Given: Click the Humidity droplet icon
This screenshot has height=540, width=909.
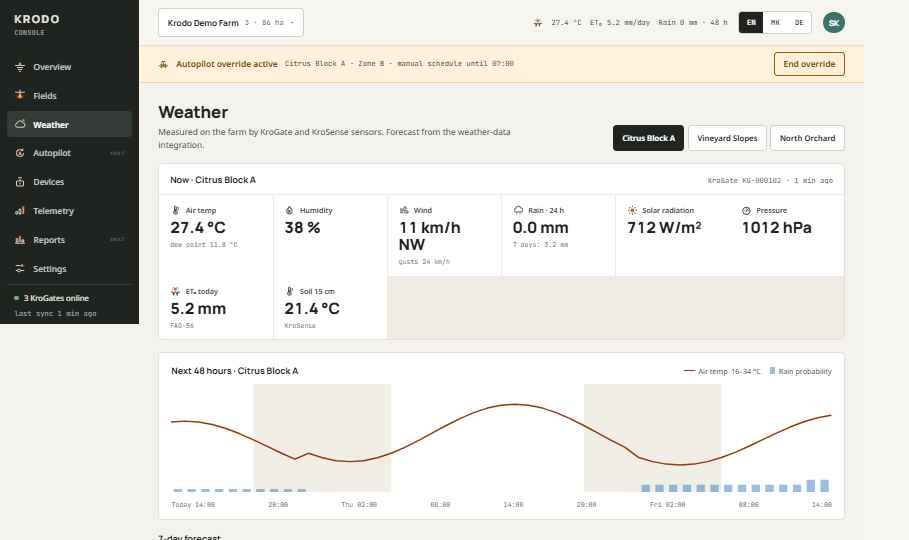Looking at the screenshot, I should point(289,211).
